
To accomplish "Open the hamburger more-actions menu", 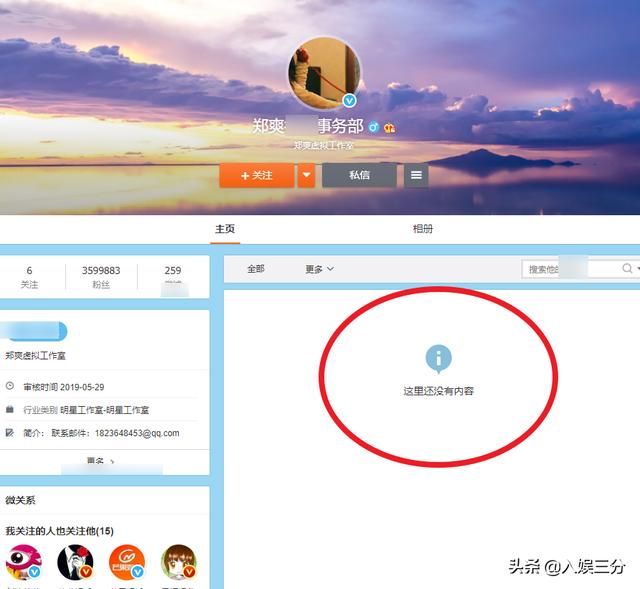I will (416, 175).
